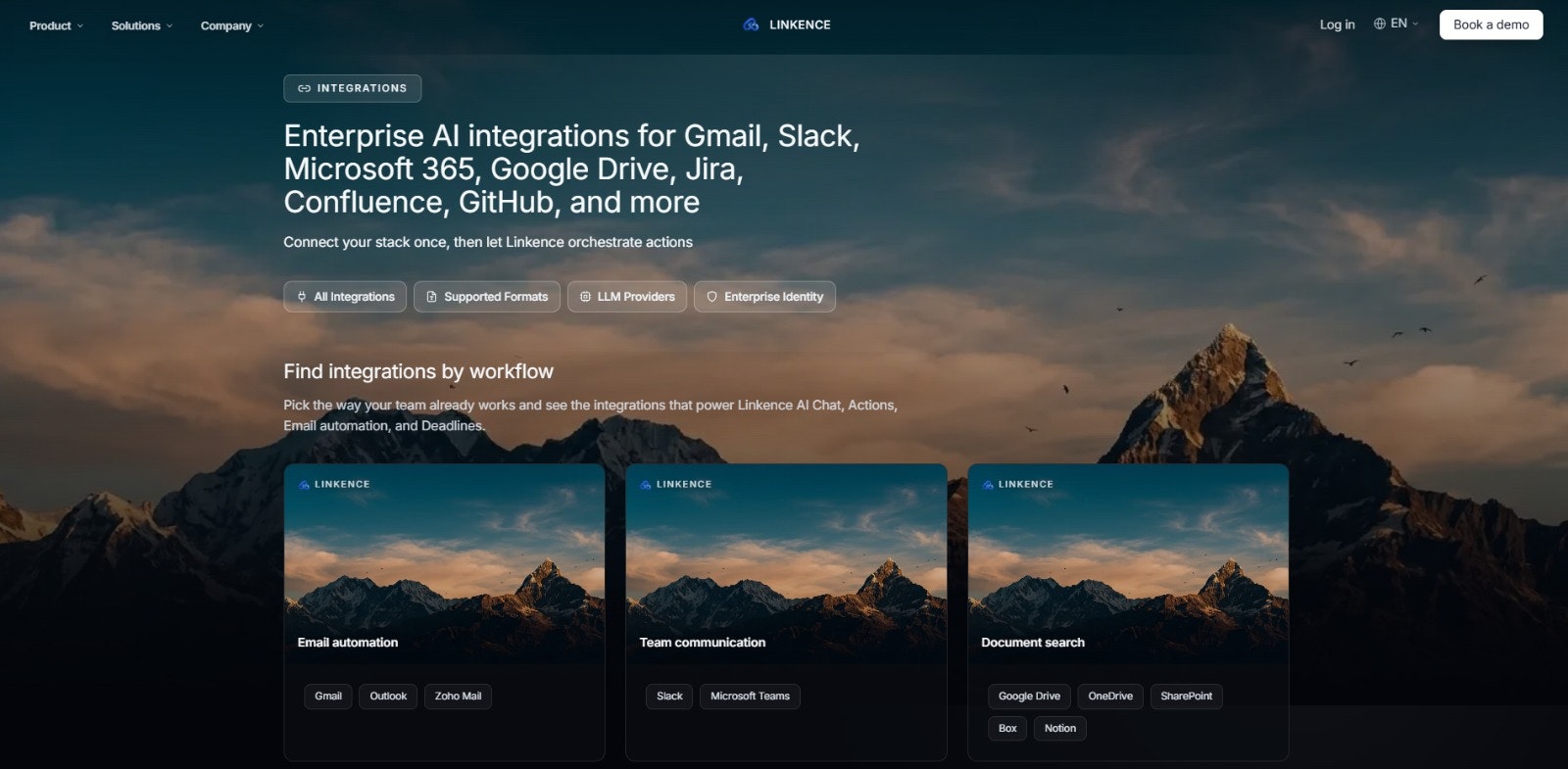Click the document icon on Supported Formats
Image resolution: width=1568 pixels, height=769 pixels.
[431, 297]
